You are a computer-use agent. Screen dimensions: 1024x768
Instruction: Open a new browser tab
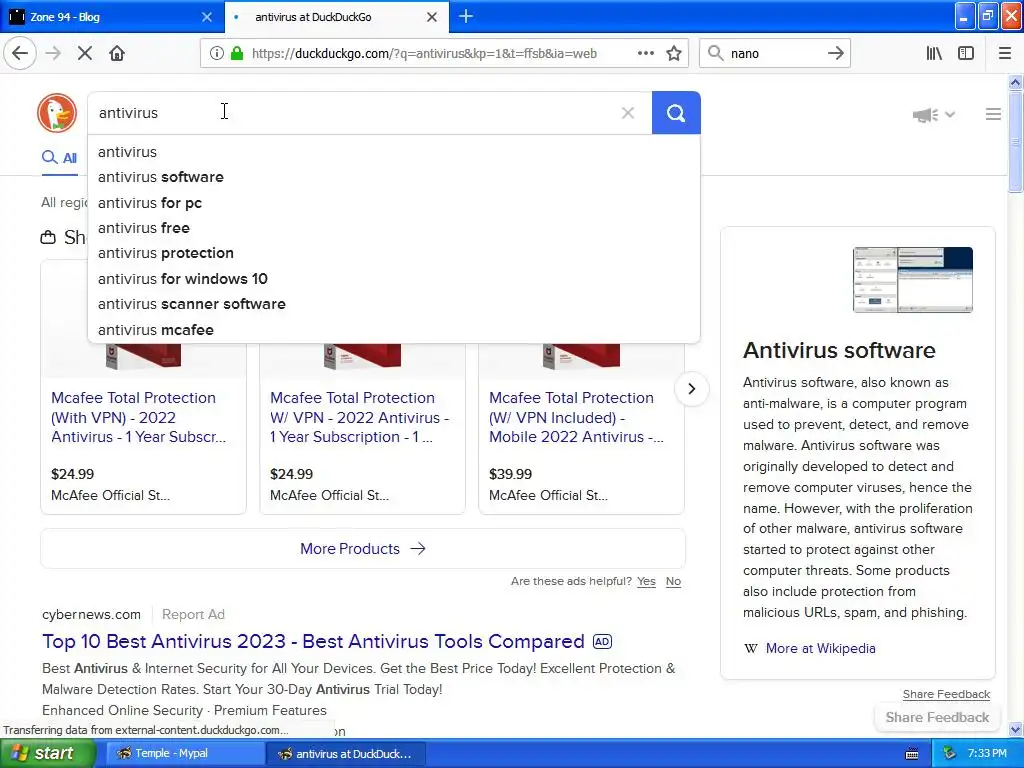(466, 16)
